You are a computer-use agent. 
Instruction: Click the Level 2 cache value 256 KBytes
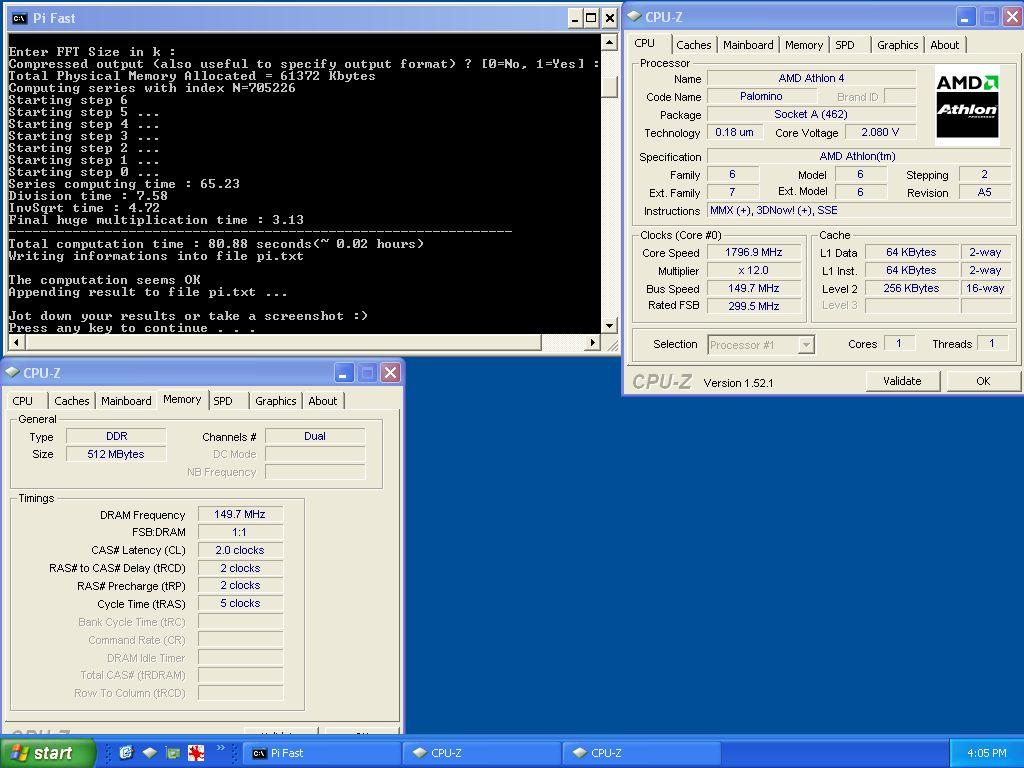(x=911, y=288)
